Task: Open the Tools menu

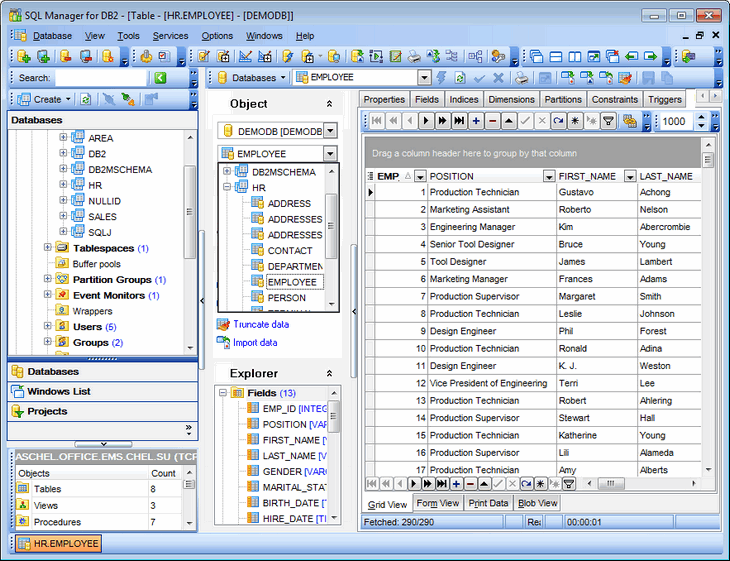Action: click(128, 36)
